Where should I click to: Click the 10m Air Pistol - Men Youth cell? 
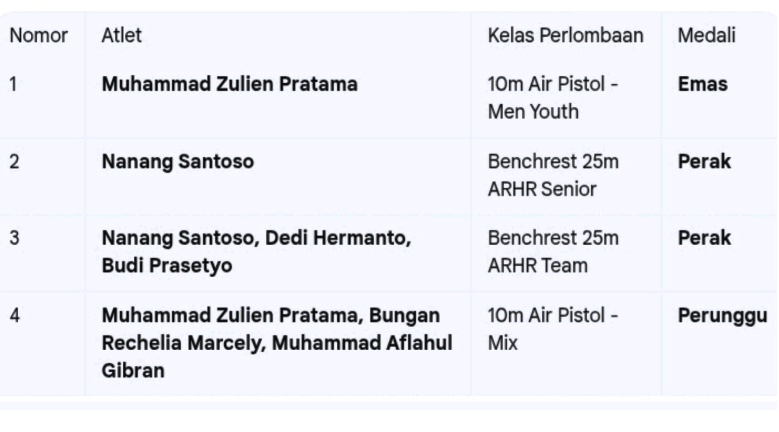coord(553,98)
